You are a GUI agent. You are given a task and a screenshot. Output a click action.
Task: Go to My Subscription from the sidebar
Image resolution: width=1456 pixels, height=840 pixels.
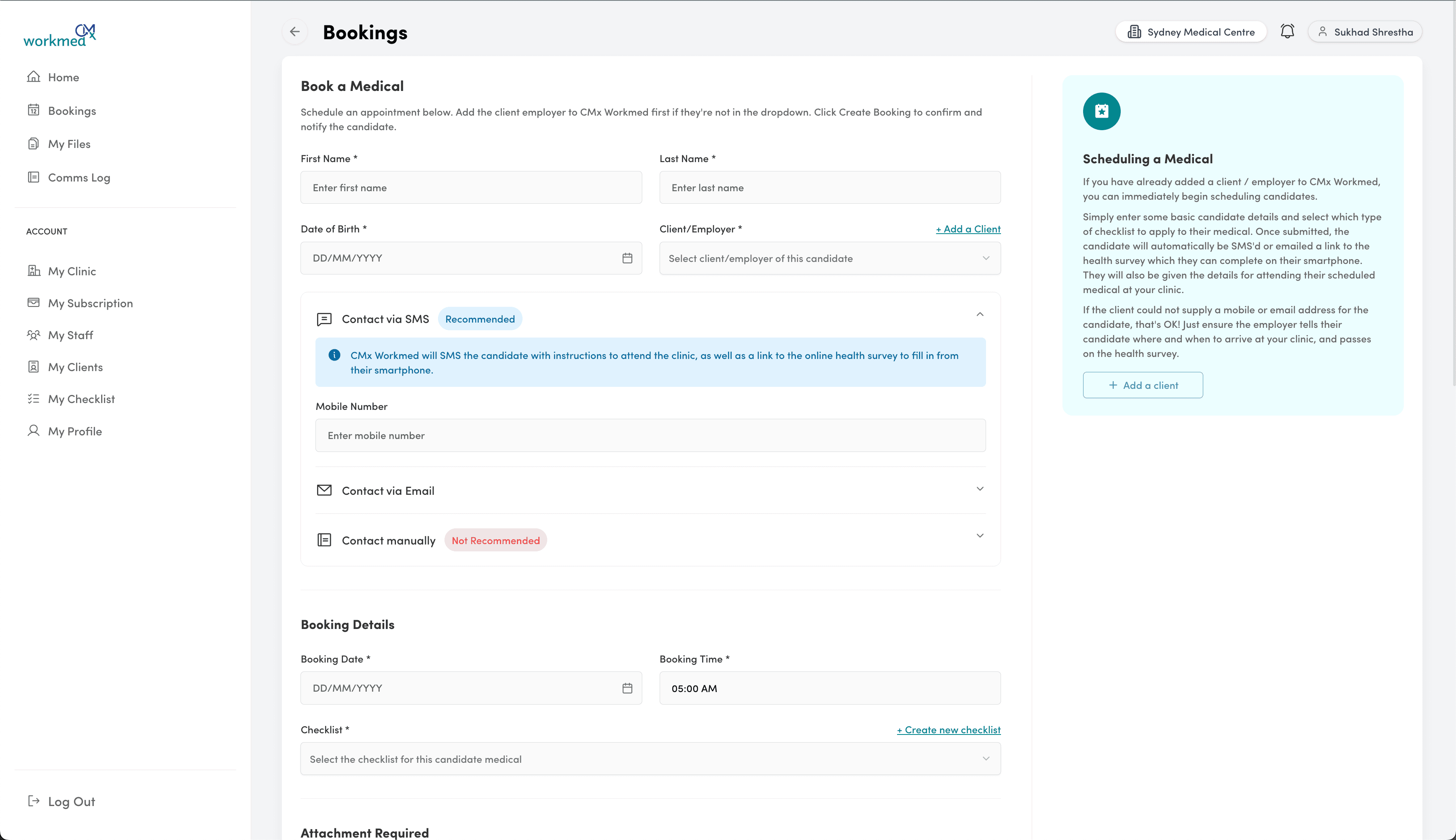(34, 303)
